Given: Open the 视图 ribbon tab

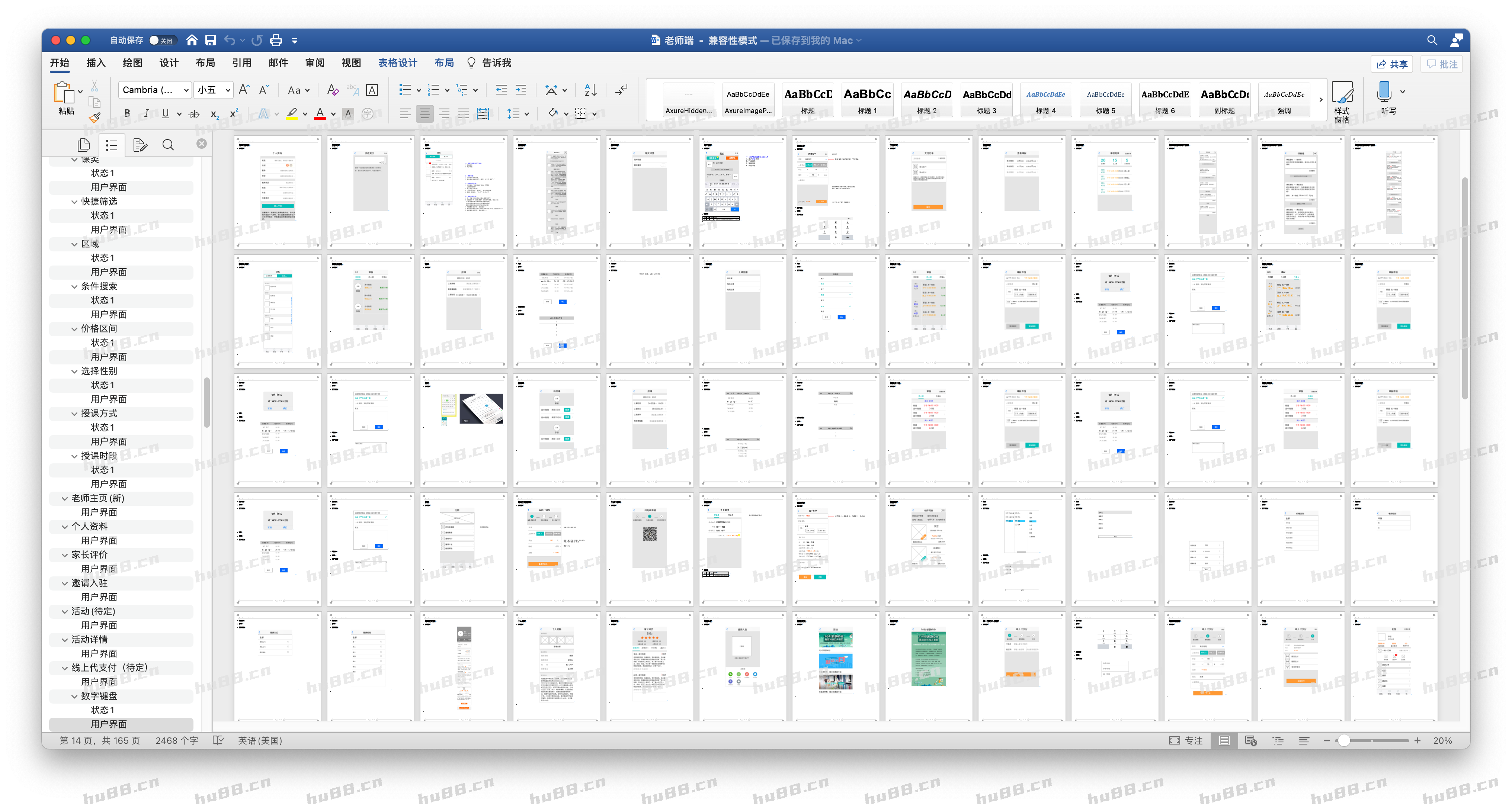Looking at the screenshot, I should click(x=351, y=63).
